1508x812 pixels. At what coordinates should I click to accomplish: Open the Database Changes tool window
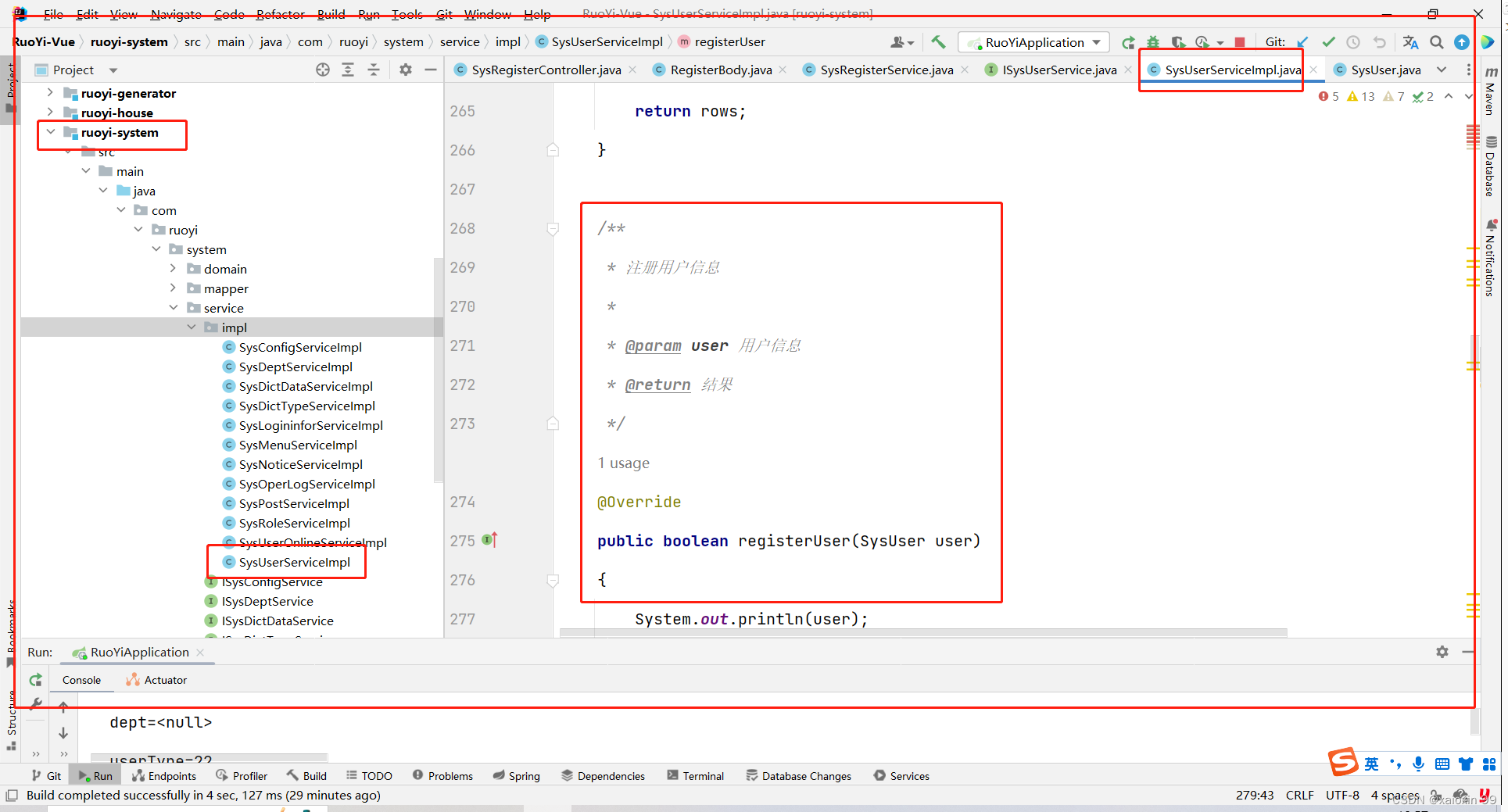[798, 775]
